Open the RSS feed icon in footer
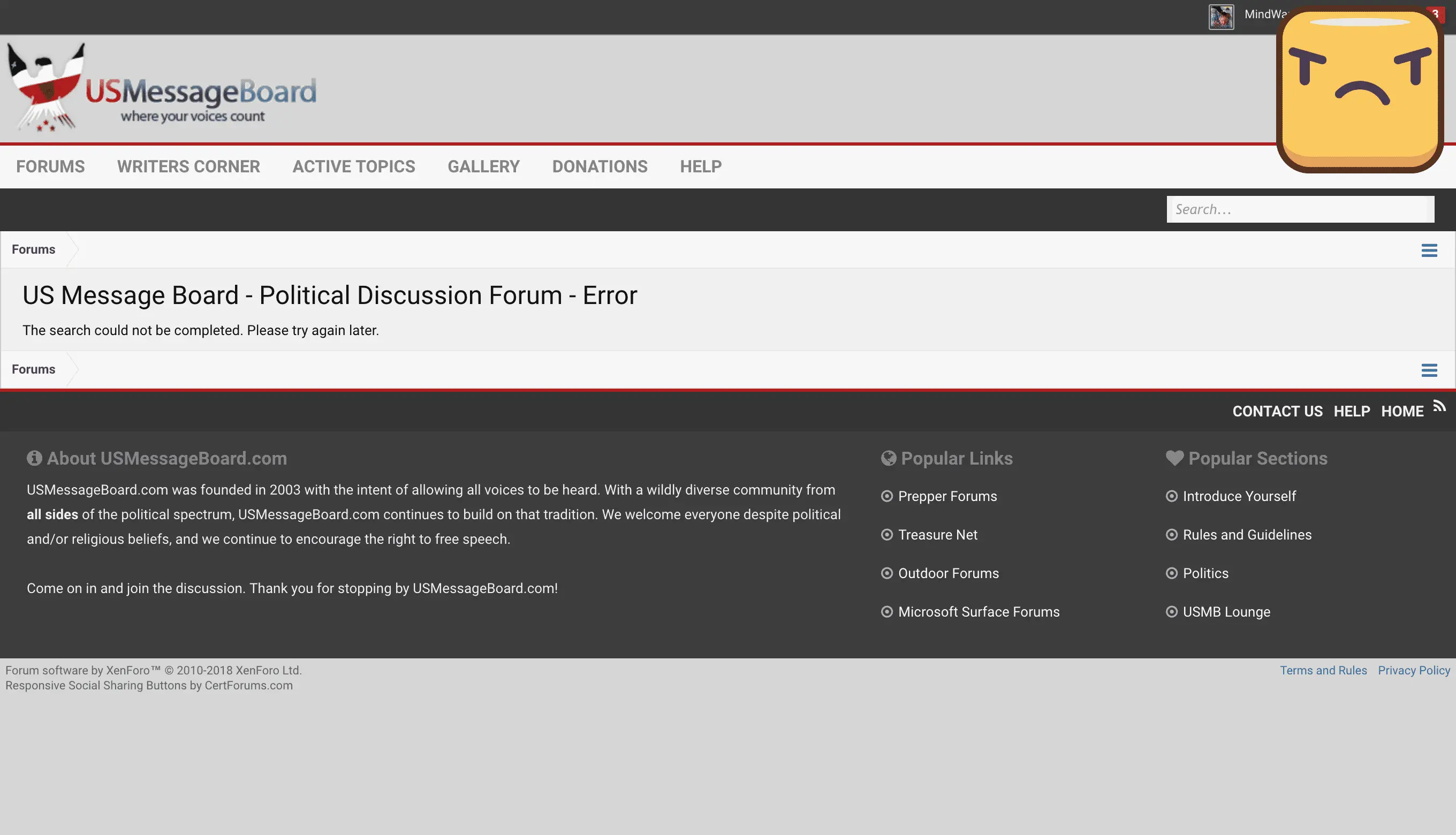 coord(1439,406)
